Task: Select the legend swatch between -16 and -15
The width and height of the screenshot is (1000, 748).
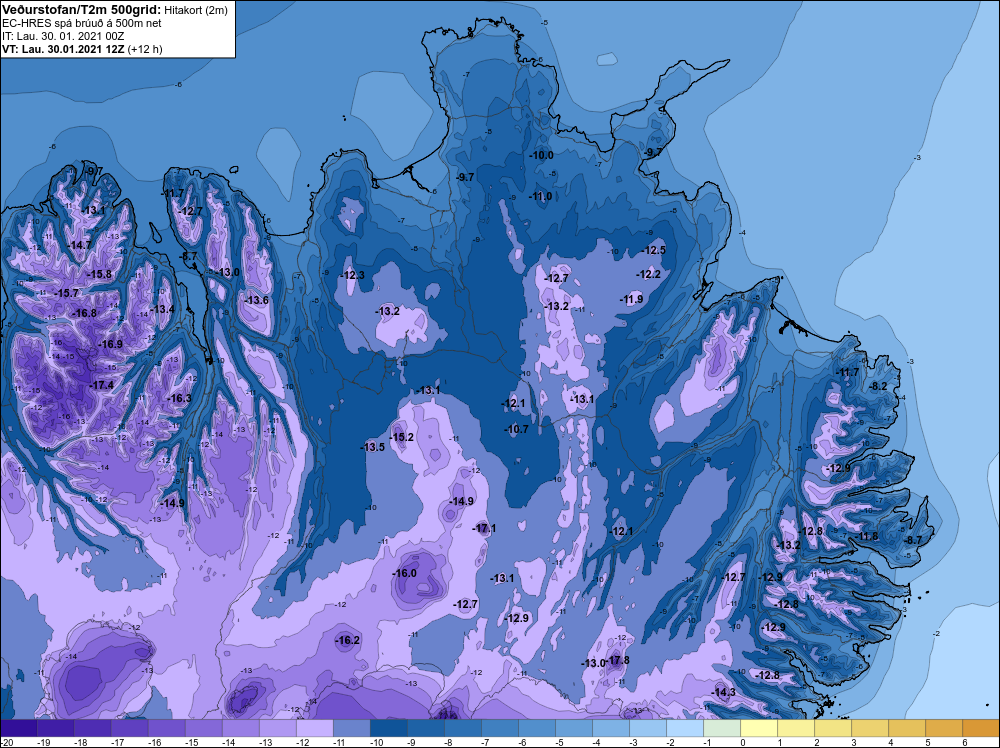Action: pos(166,728)
